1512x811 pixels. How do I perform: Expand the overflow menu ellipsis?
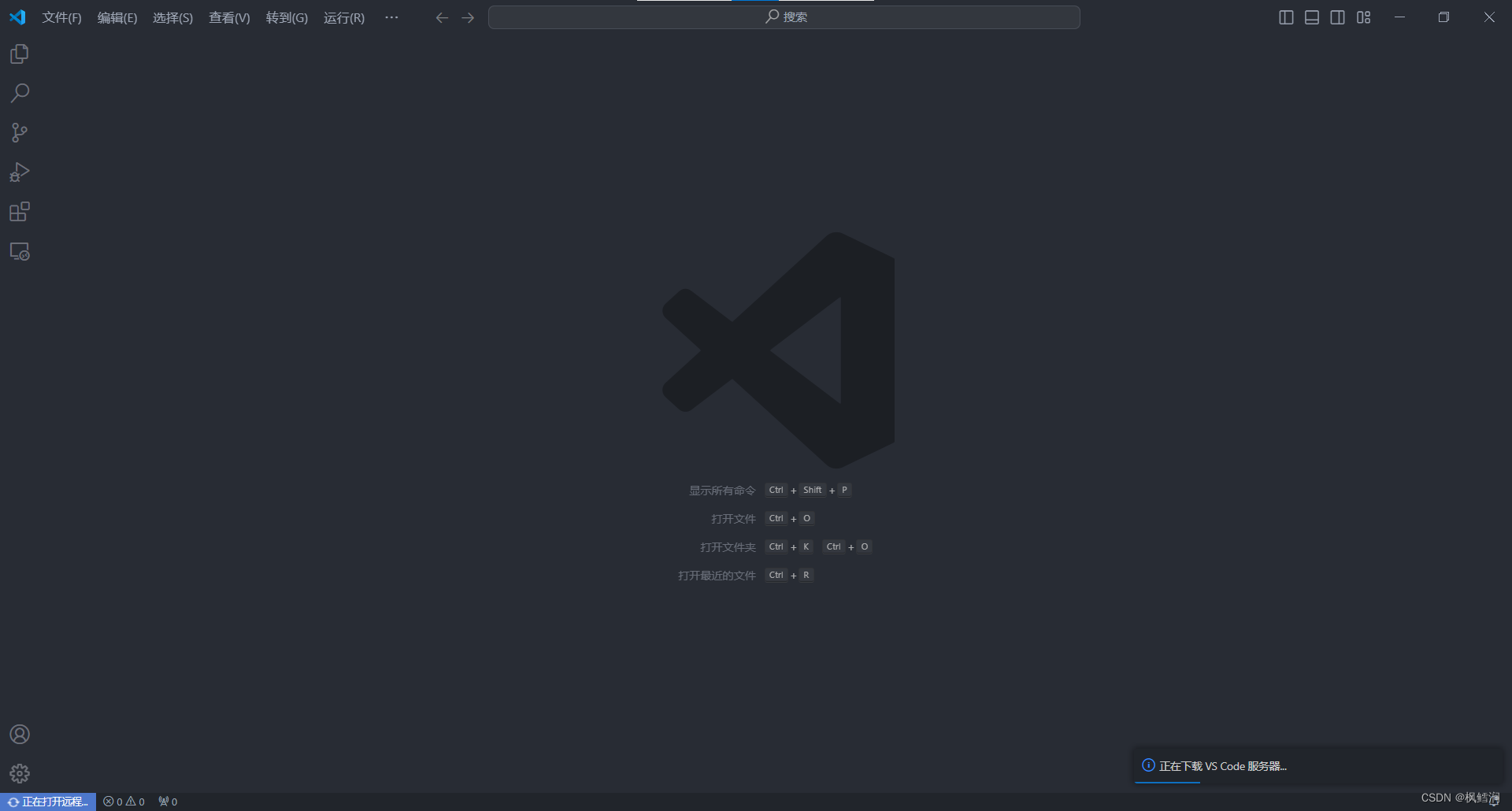[391, 17]
